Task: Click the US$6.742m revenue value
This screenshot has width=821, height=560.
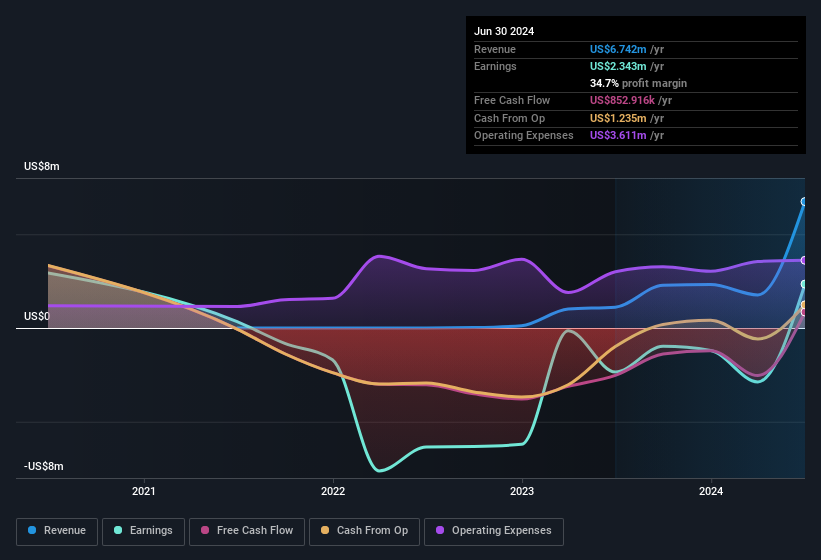Action: tap(618, 49)
